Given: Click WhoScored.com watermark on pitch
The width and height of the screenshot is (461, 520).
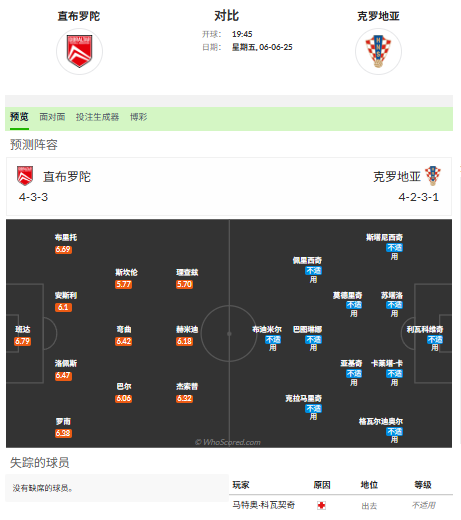Looking at the screenshot, I should [x=228, y=442].
